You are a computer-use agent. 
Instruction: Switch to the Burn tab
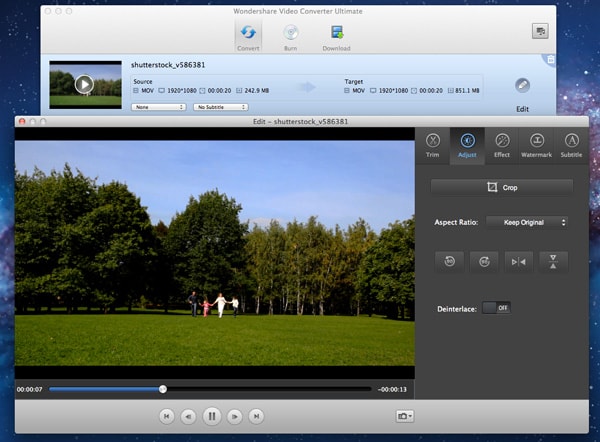click(291, 36)
